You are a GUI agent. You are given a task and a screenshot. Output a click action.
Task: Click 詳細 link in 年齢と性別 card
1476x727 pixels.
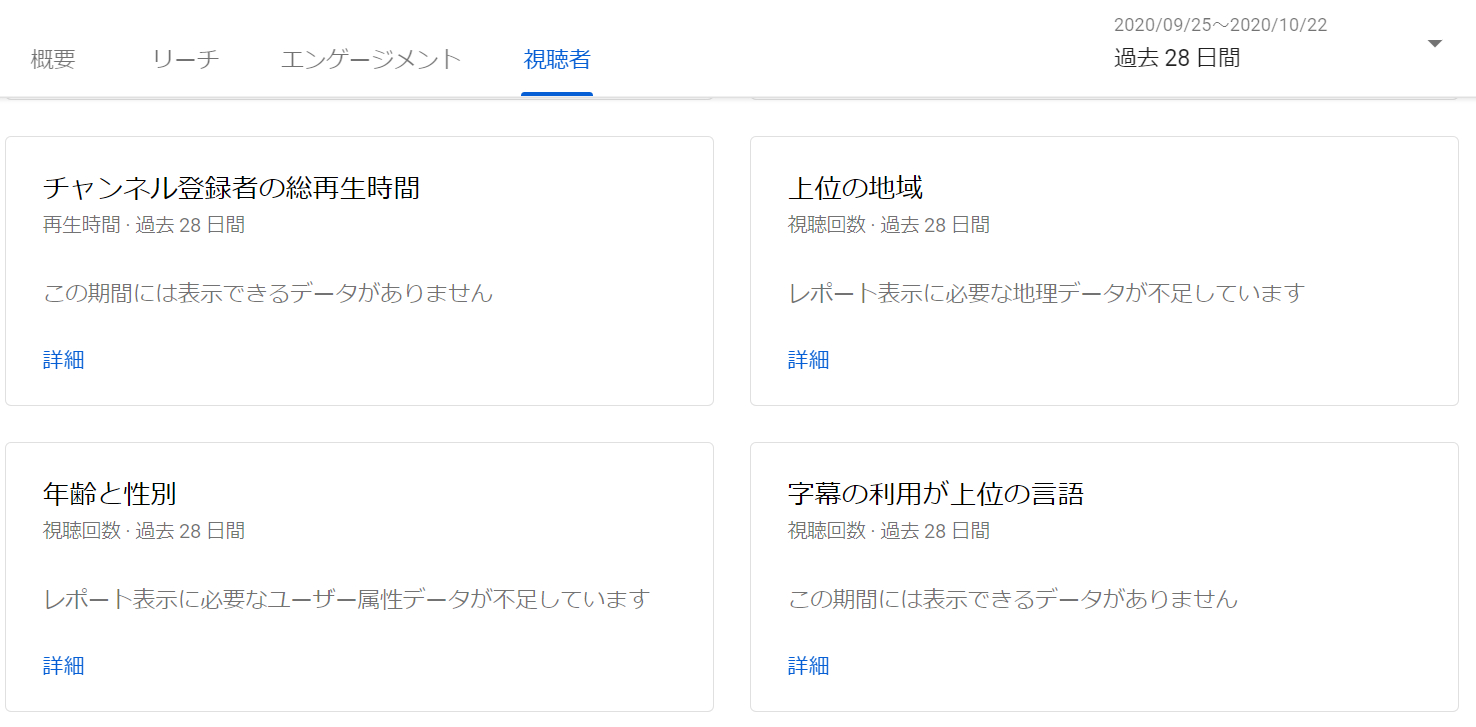coord(64,666)
